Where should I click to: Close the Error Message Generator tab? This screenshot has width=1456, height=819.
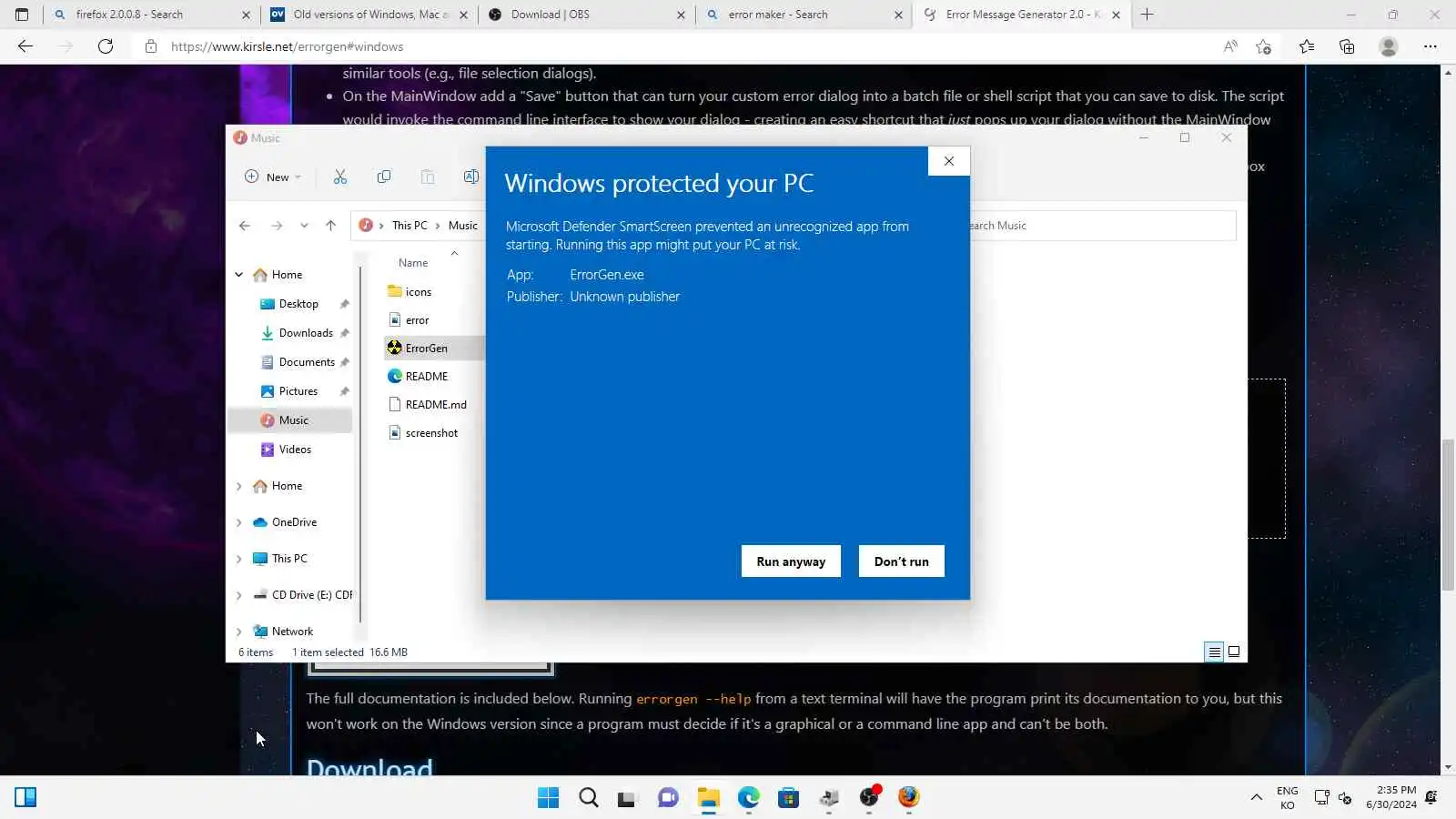1116,15
